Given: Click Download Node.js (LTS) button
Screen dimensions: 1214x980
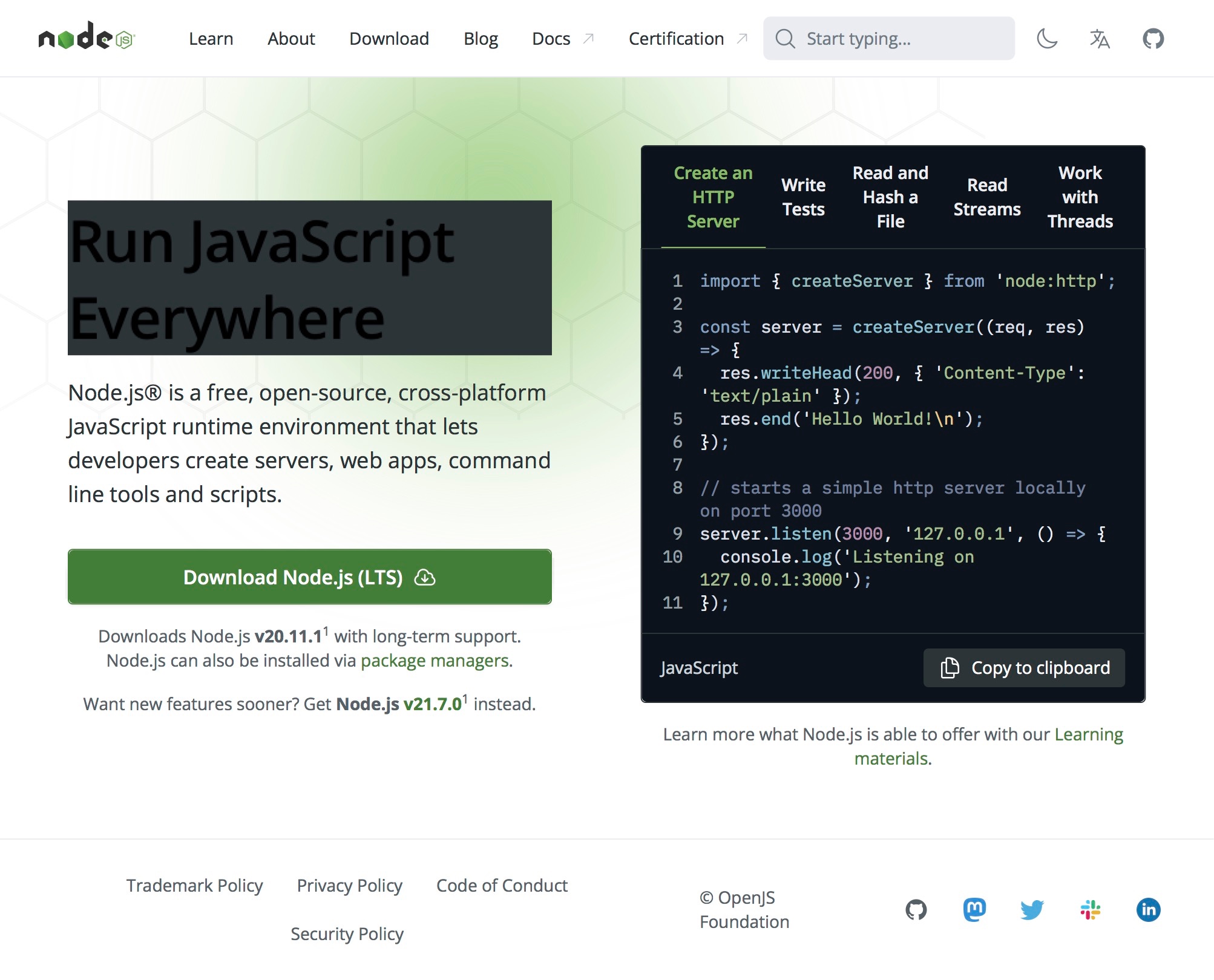Looking at the screenshot, I should (x=309, y=577).
